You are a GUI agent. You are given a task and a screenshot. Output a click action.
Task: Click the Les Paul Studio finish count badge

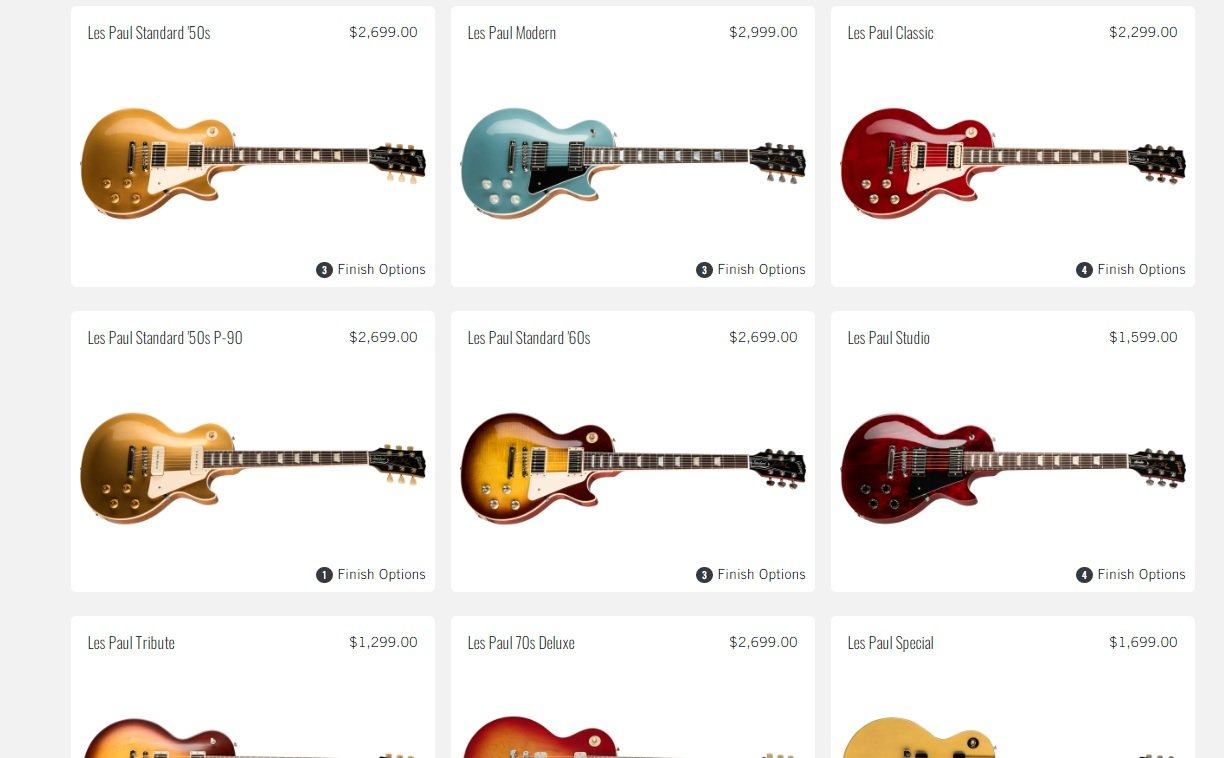[x=1084, y=575]
